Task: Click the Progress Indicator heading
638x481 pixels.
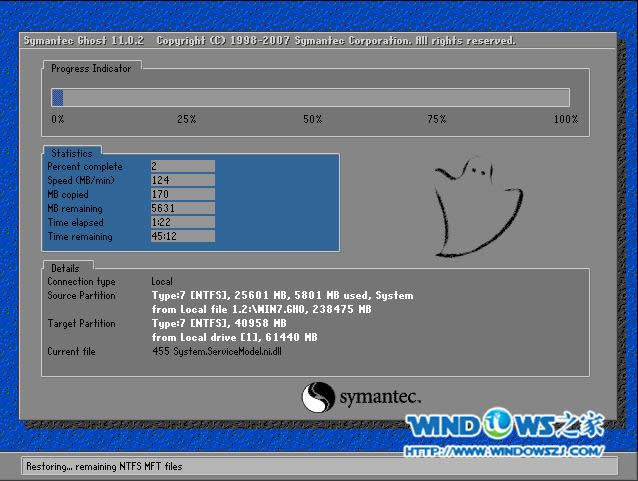Action: click(90, 68)
